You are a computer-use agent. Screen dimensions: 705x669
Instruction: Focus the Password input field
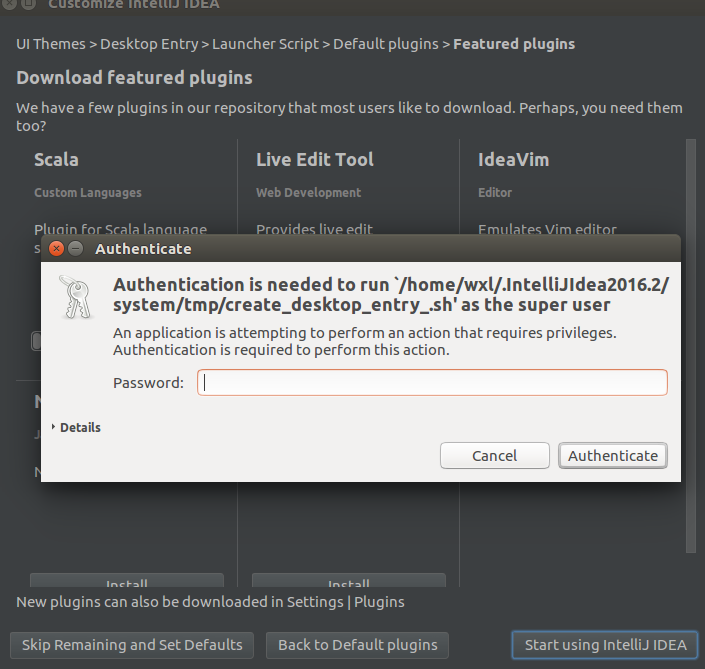coord(432,383)
